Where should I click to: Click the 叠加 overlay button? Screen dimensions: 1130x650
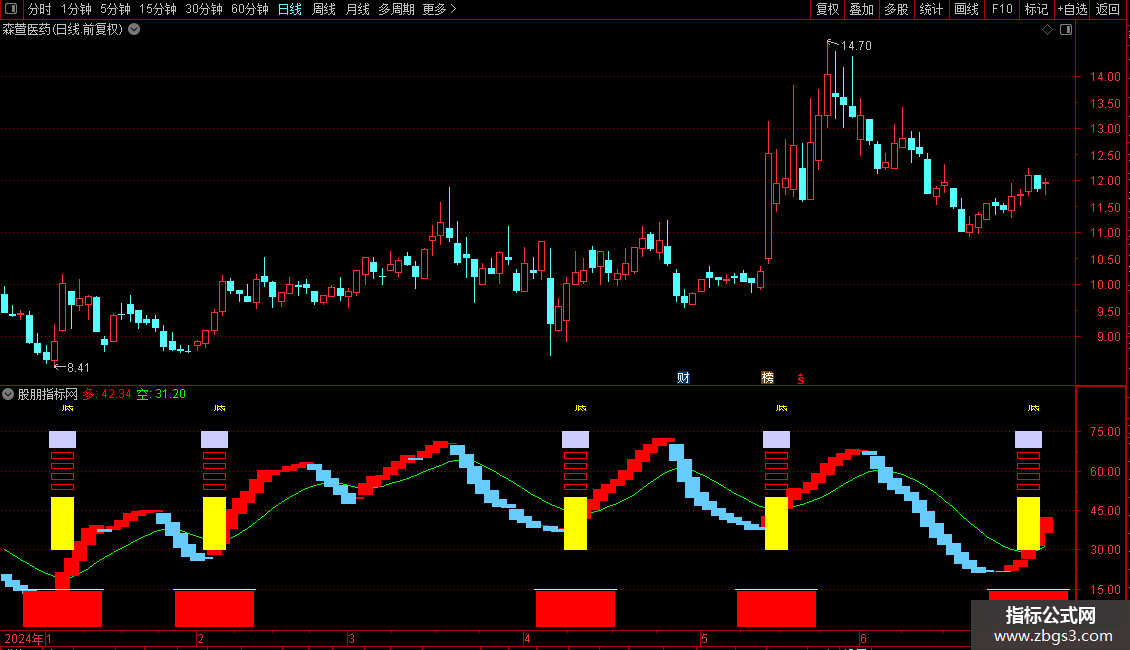[x=861, y=9]
